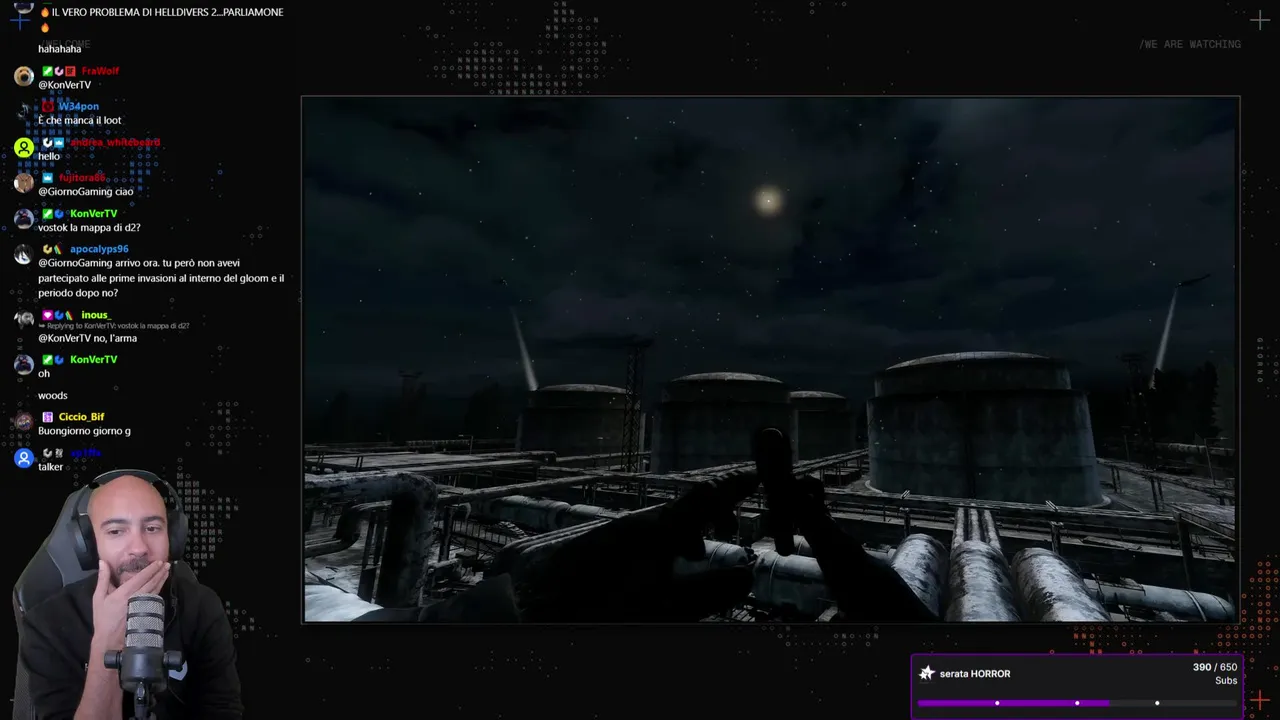The width and height of the screenshot is (1280, 720).
Task: Open inous_ username in chat
Action: click(x=96, y=315)
